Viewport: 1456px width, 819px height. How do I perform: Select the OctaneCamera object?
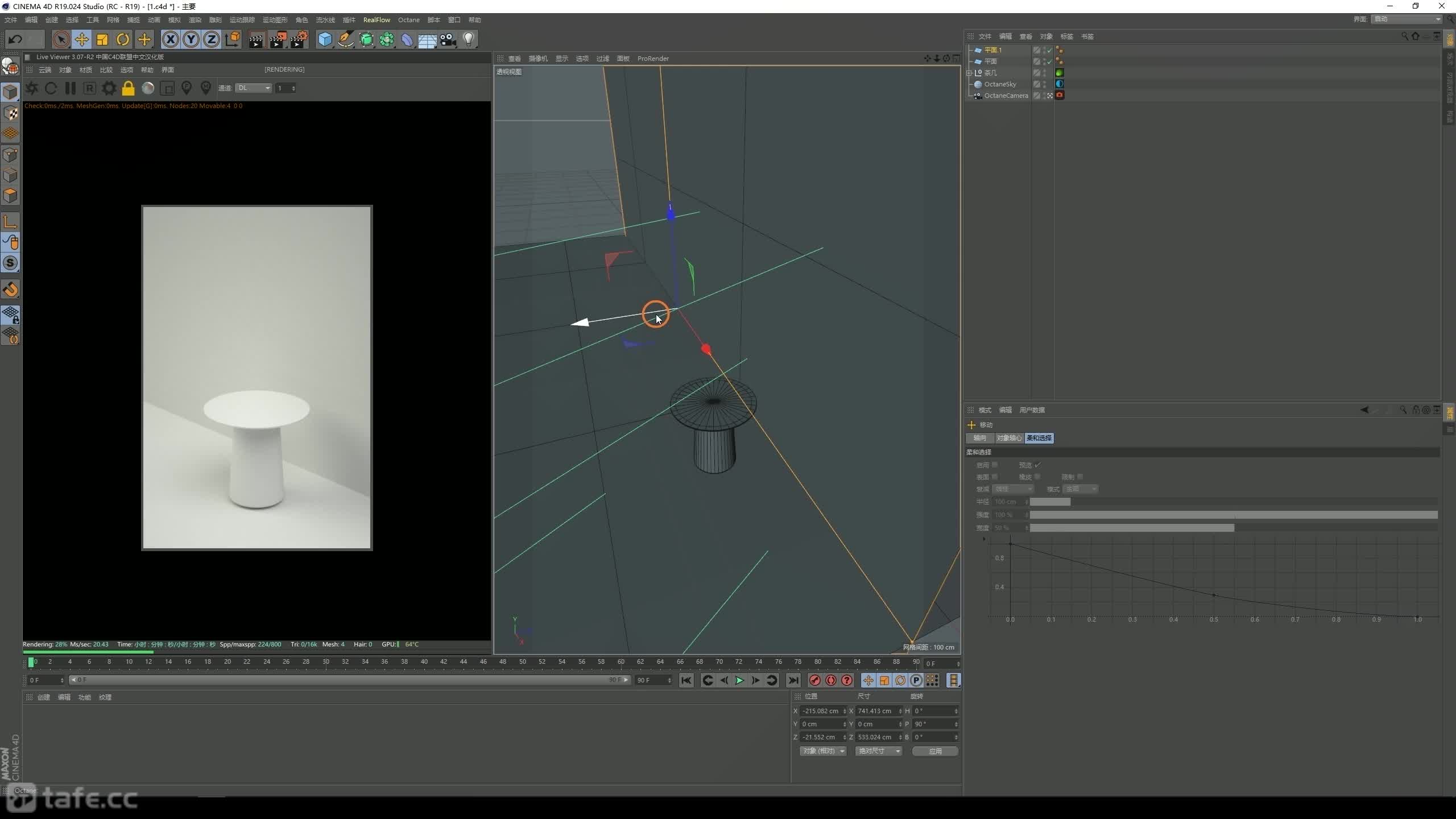pyautogui.click(x=1006, y=96)
